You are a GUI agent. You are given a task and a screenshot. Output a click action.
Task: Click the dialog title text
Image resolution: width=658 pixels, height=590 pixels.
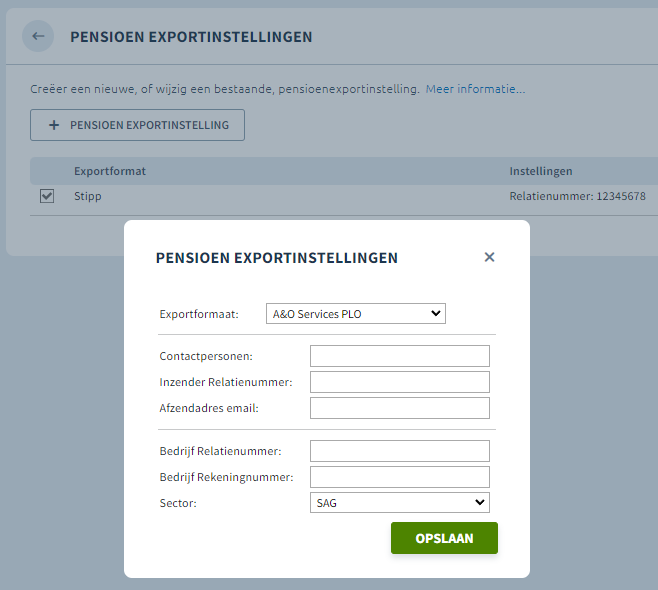click(x=277, y=258)
